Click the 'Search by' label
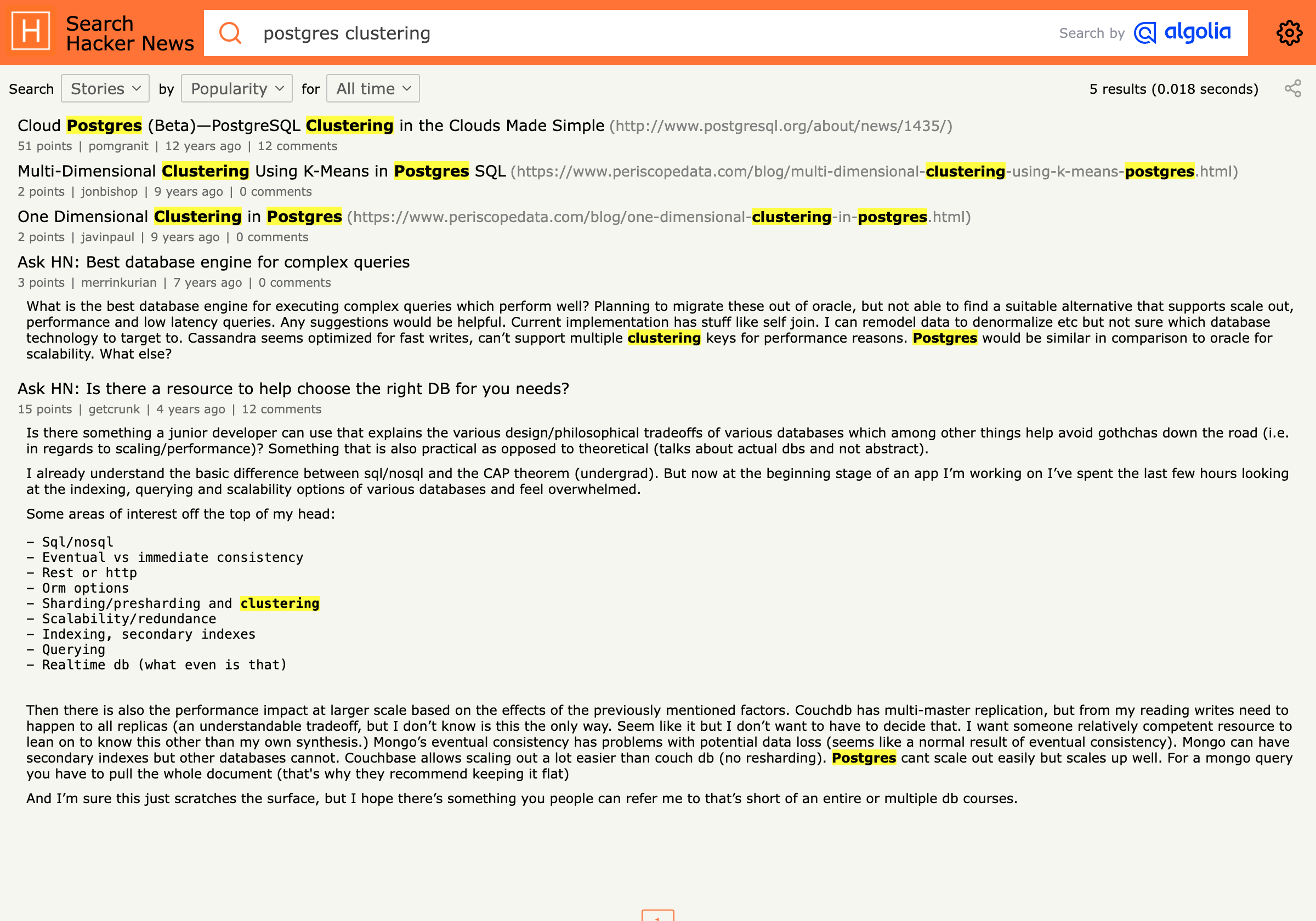This screenshot has height=921, width=1316. coord(1092,33)
